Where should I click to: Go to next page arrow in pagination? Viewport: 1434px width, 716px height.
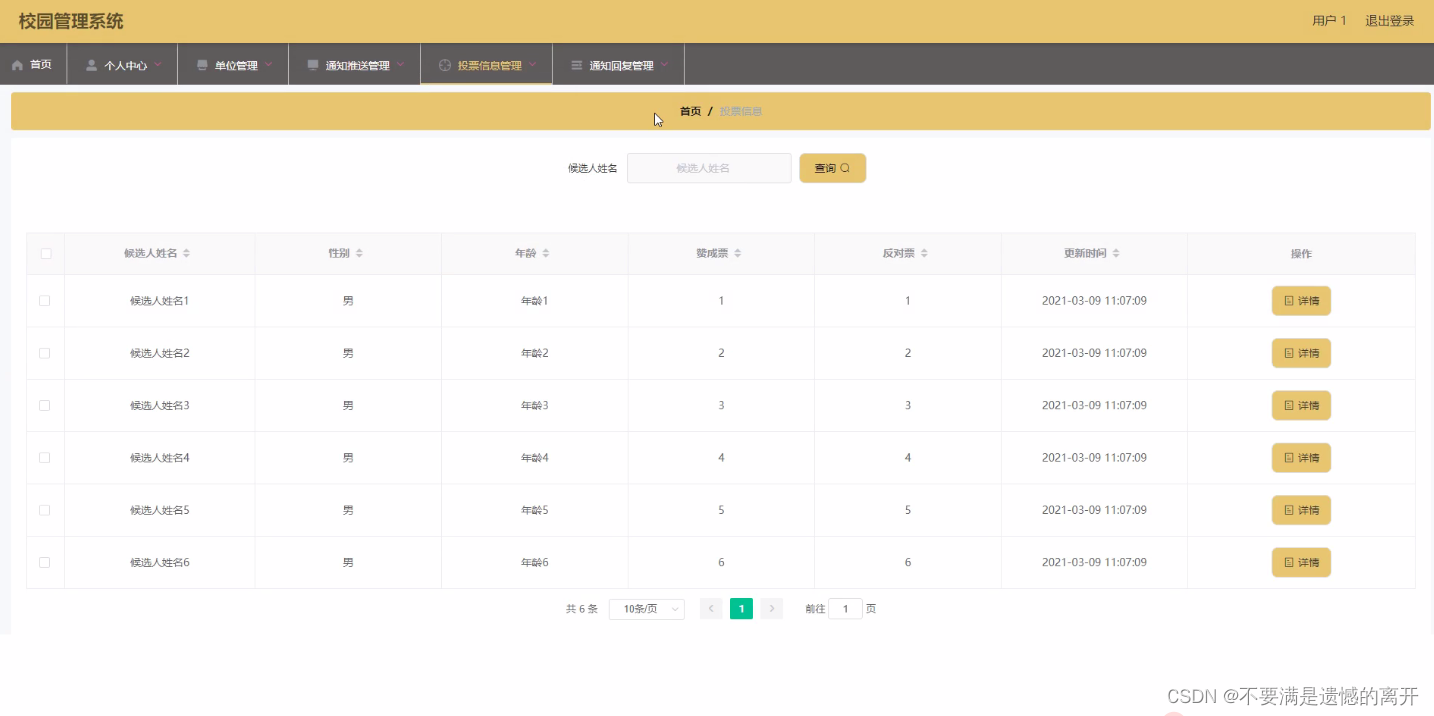[772, 609]
